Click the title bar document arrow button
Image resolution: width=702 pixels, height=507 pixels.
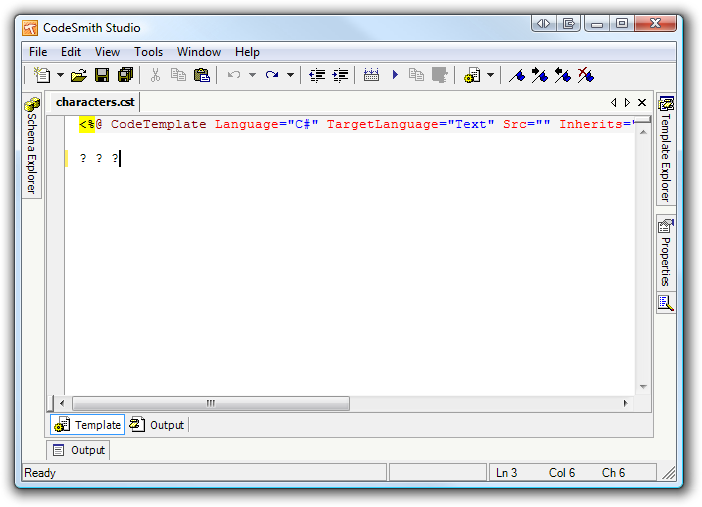[569, 23]
